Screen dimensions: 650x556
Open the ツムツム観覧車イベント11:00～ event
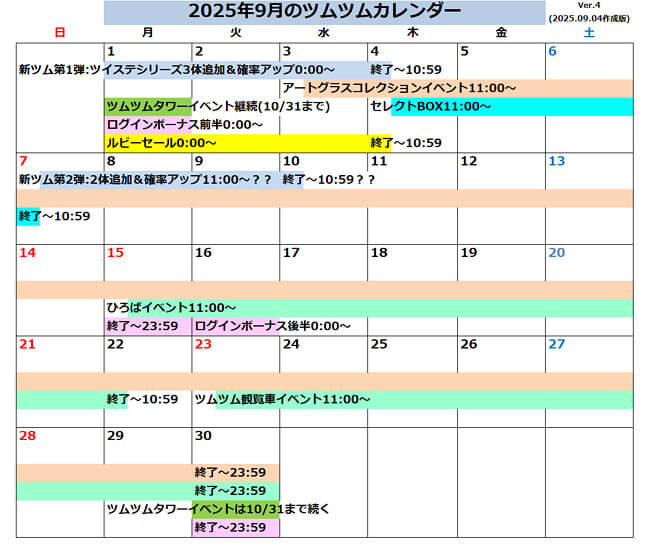tap(282, 399)
